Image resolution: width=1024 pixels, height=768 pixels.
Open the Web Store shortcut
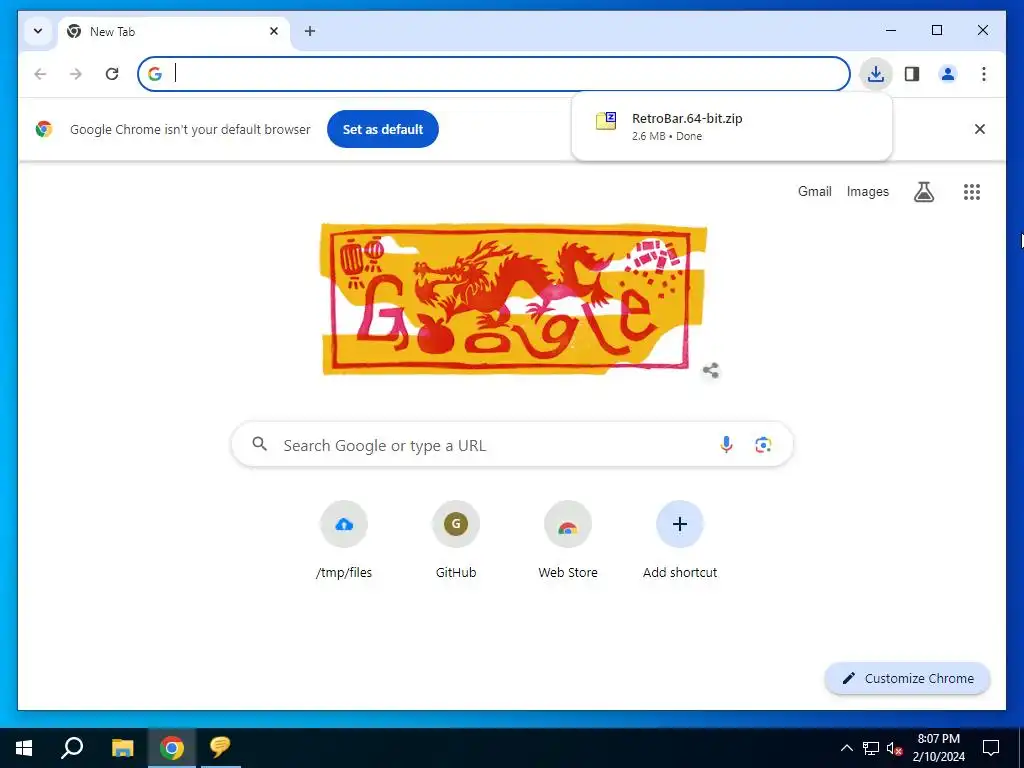pyautogui.click(x=568, y=542)
